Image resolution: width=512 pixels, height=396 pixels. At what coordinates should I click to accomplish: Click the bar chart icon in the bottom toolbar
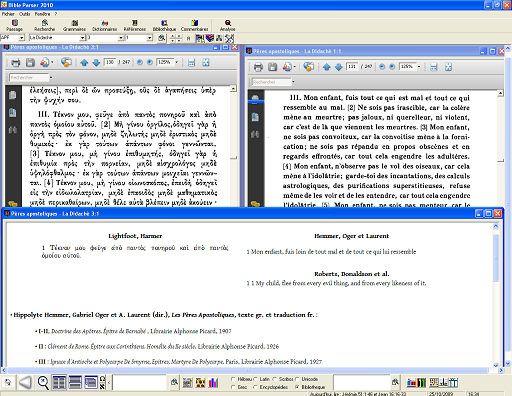coord(213,383)
